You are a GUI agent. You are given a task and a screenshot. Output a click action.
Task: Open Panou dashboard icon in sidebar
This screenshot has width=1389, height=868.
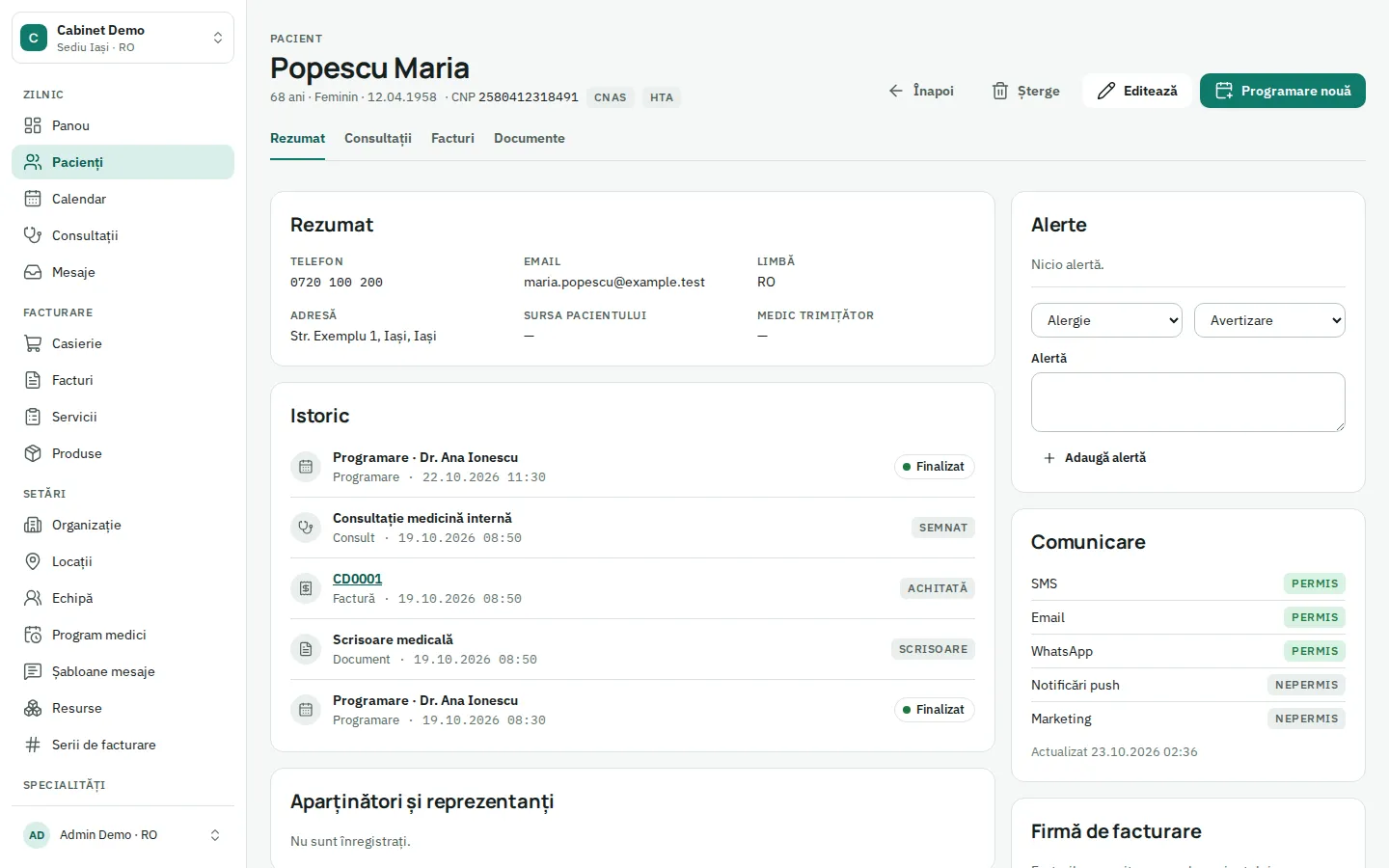[33, 125]
